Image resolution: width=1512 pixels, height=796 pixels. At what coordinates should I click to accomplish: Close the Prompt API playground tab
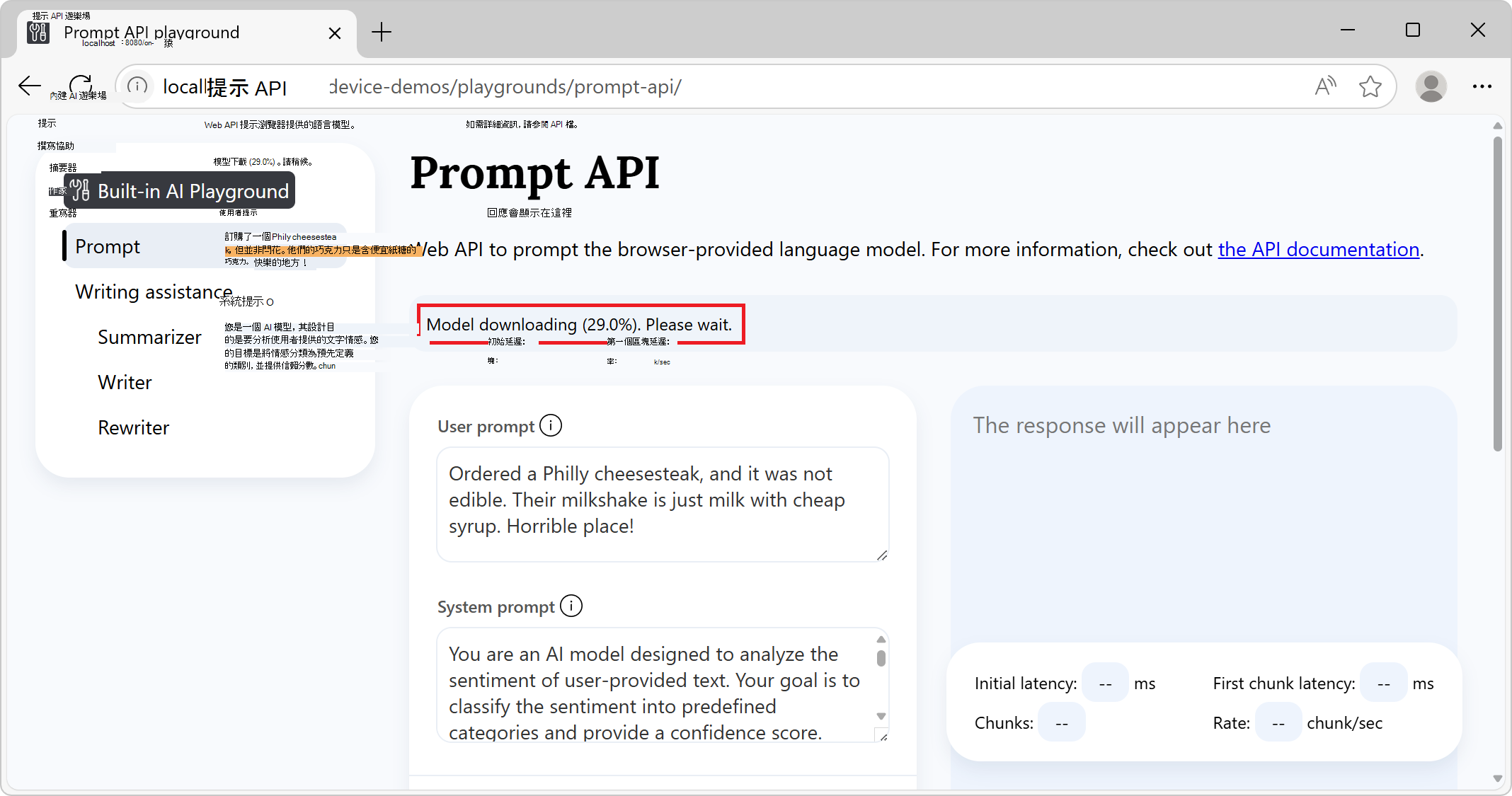(335, 33)
